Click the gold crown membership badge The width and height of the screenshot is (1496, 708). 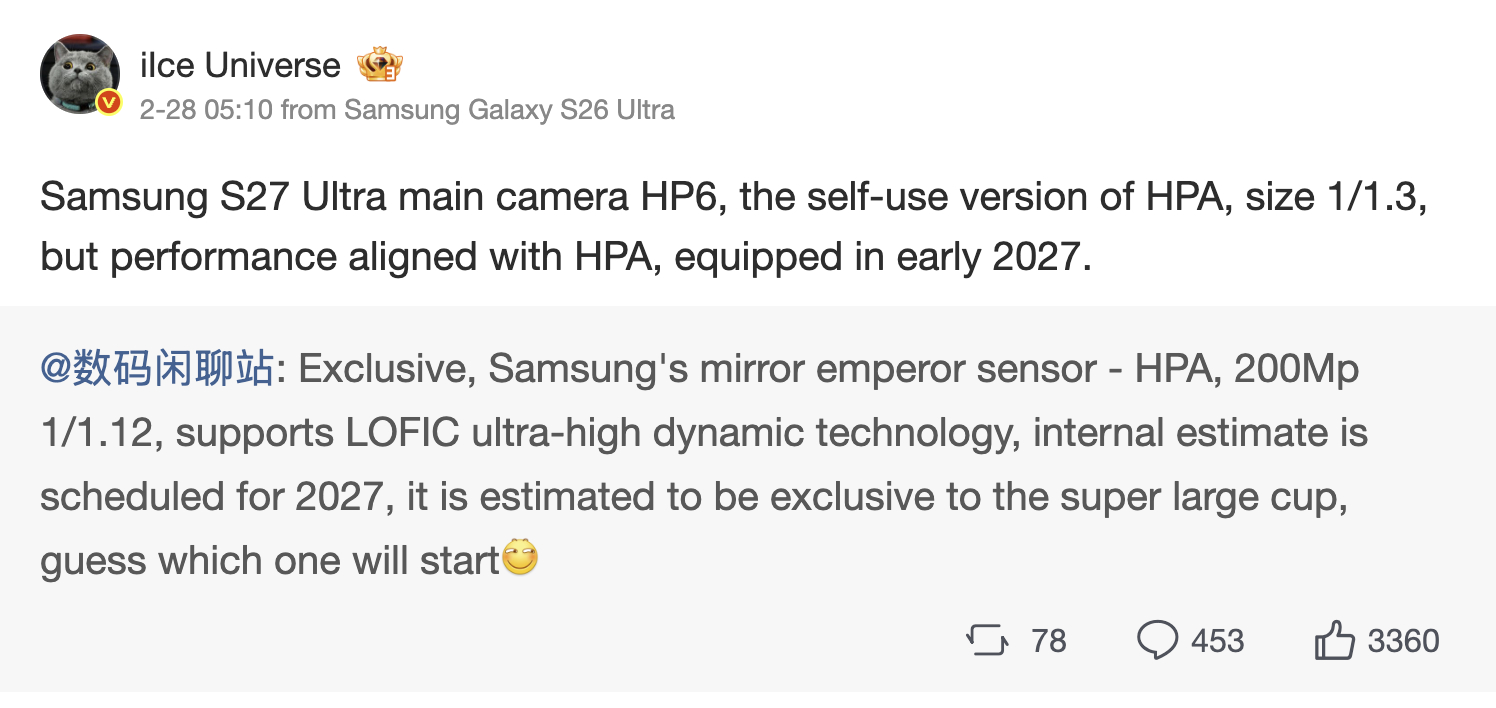[379, 66]
